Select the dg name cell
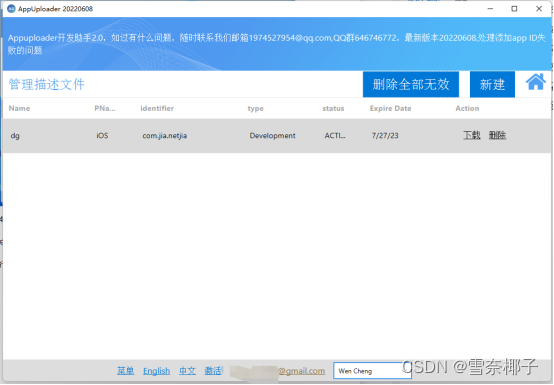Viewport: 554px width, 385px height. (15, 136)
